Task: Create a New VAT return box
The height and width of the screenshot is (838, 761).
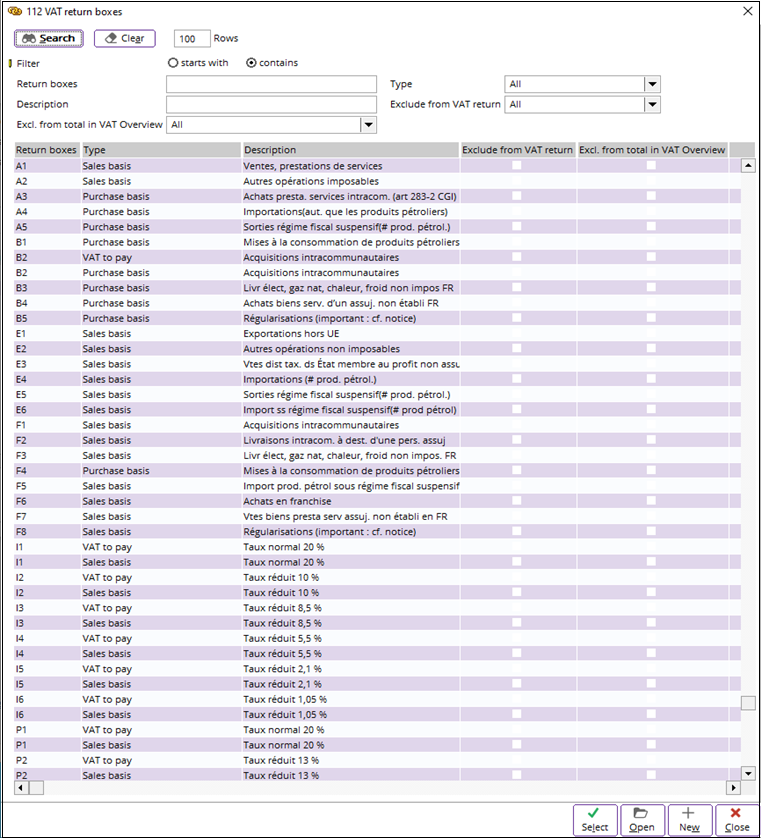Action: click(x=689, y=820)
